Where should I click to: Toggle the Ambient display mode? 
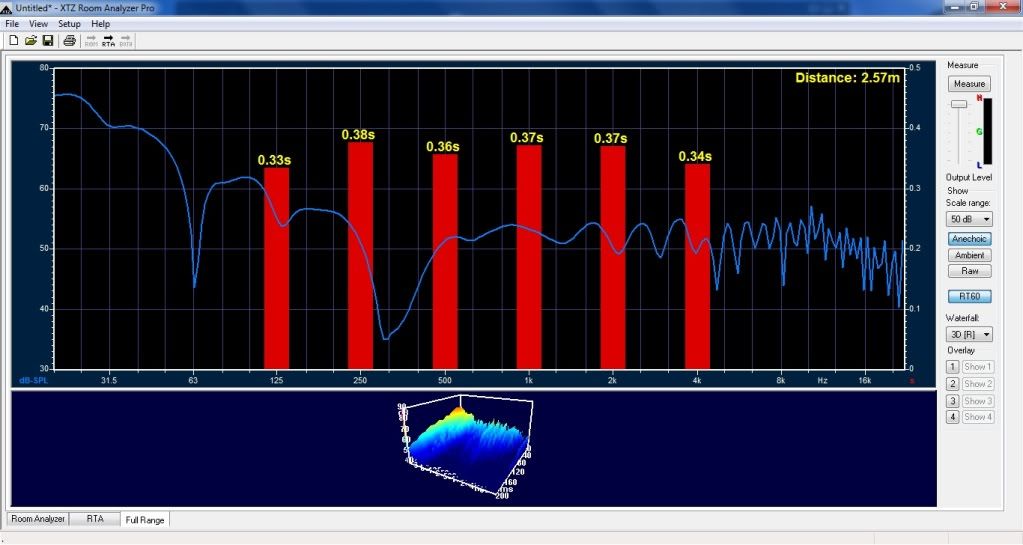969,255
